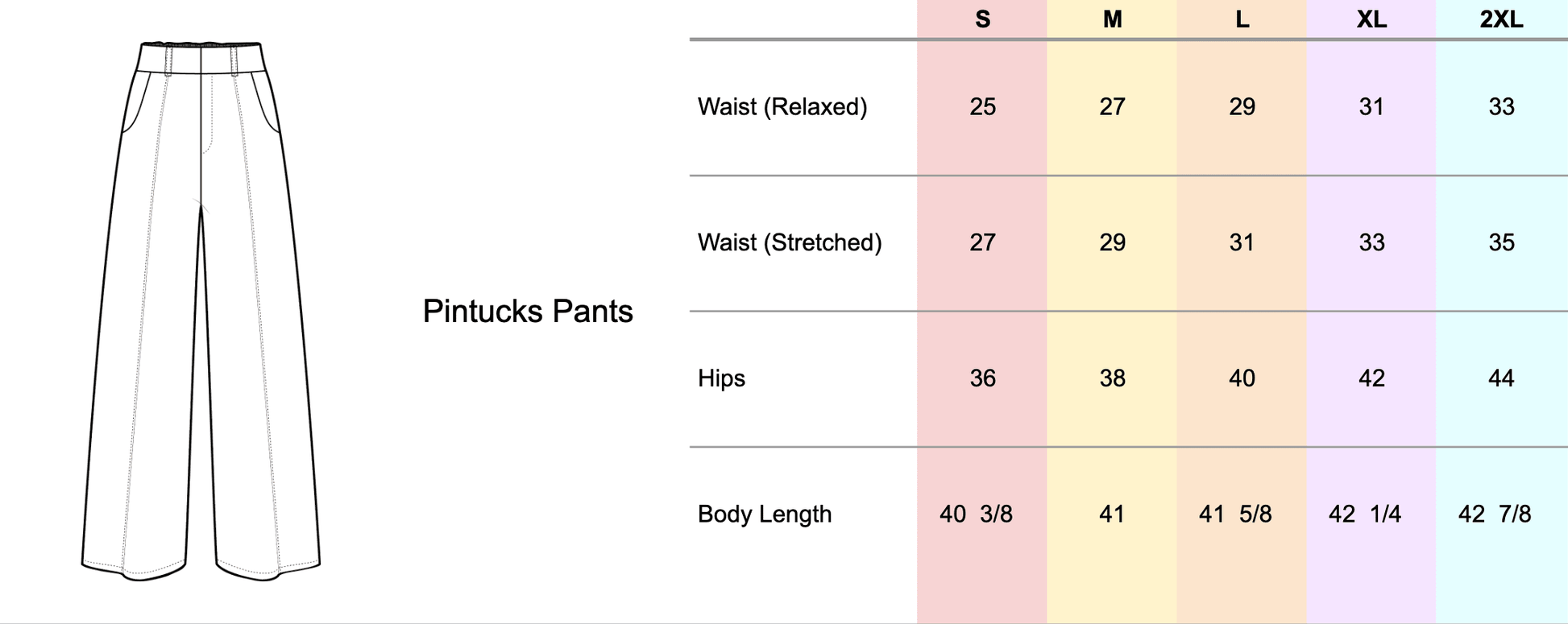Click the S relaxed waist value 25

point(982,107)
